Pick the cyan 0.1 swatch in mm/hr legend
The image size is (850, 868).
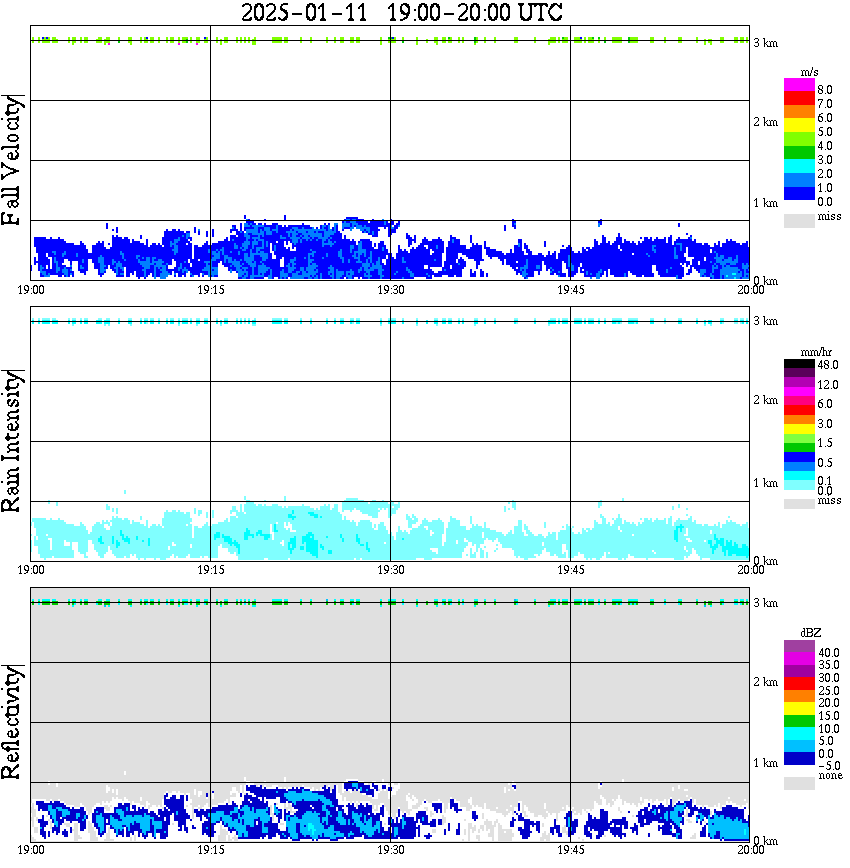pyautogui.click(x=799, y=476)
